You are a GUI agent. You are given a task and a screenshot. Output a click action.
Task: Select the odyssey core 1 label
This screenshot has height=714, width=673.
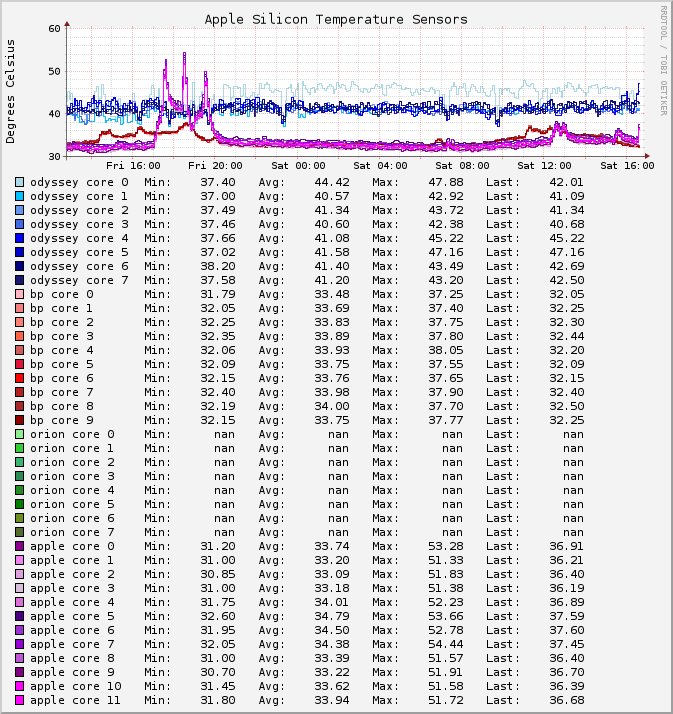(79, 197)
